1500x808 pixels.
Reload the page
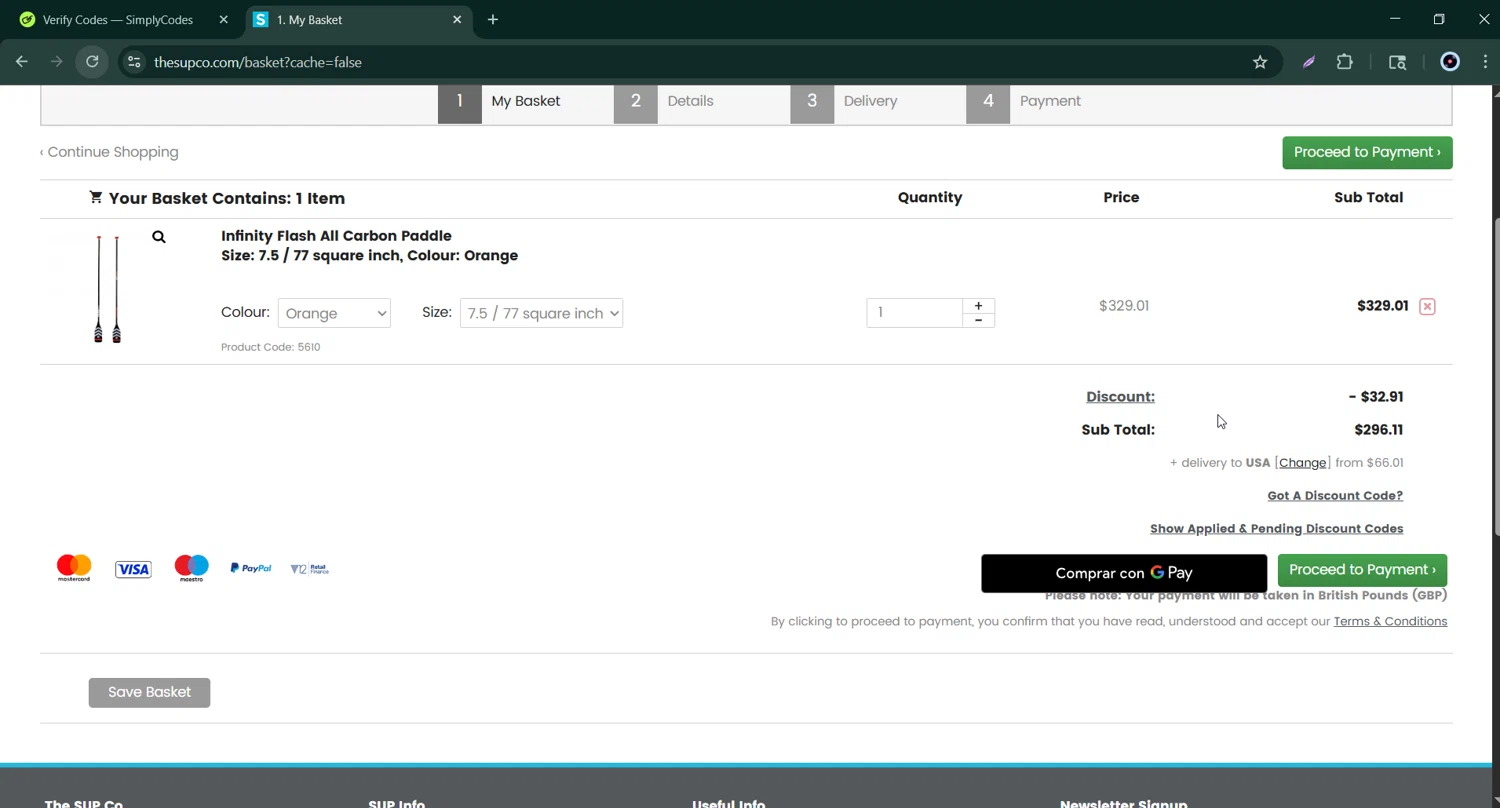[x=92, y=62]
